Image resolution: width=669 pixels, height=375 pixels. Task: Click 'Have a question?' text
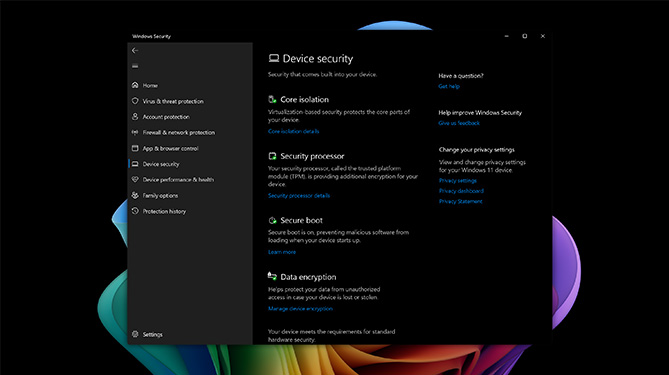(461, 76)
